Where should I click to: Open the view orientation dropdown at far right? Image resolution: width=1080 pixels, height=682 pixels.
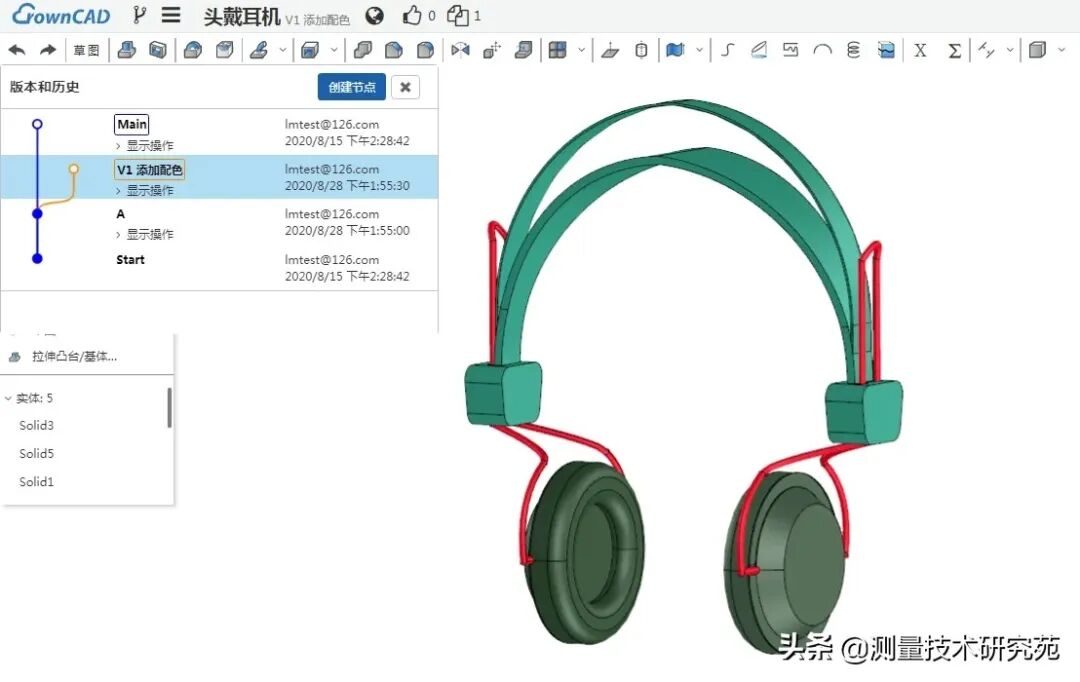point(1062,49)
